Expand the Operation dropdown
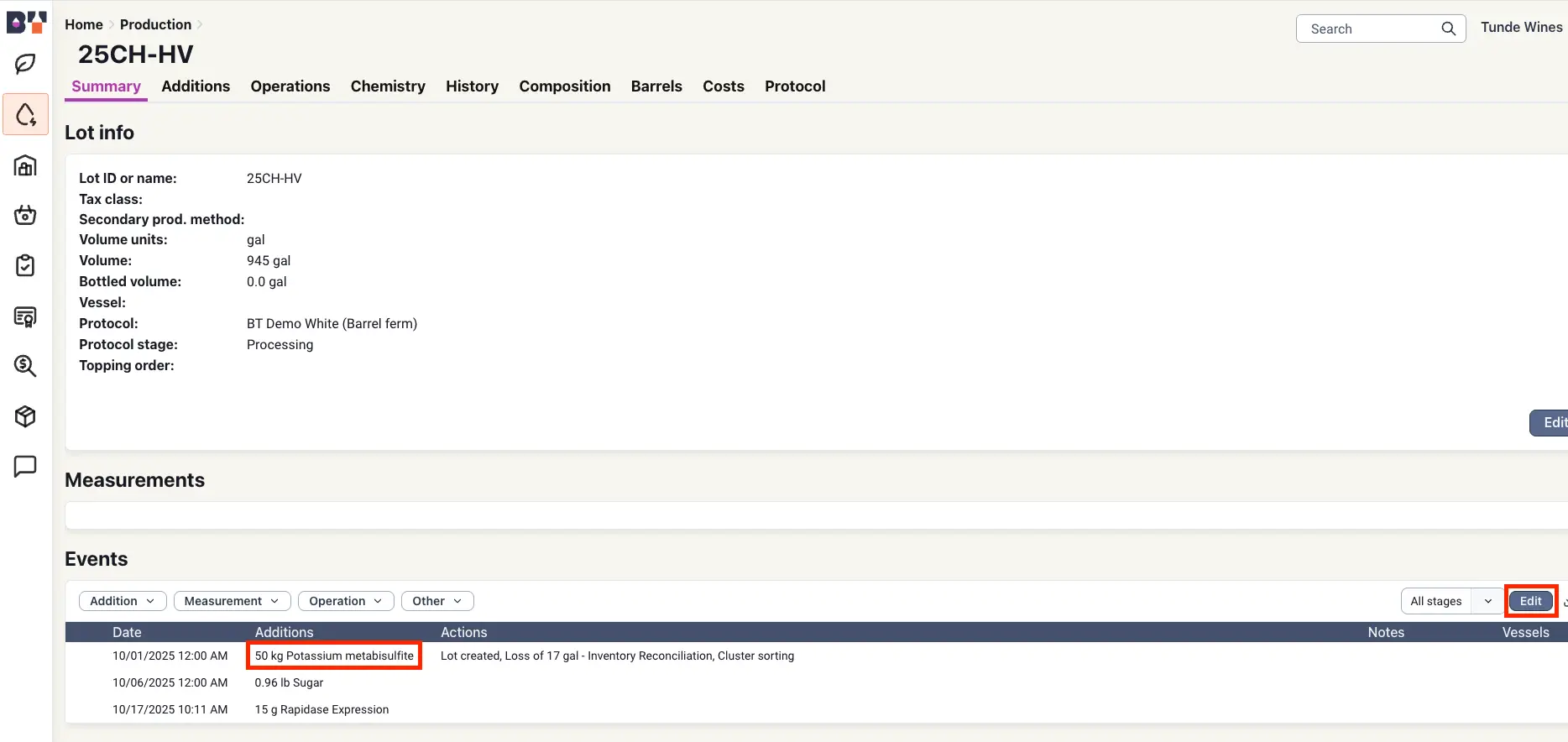This screenshot has height=742, width=1568. (x=346, y=601)
